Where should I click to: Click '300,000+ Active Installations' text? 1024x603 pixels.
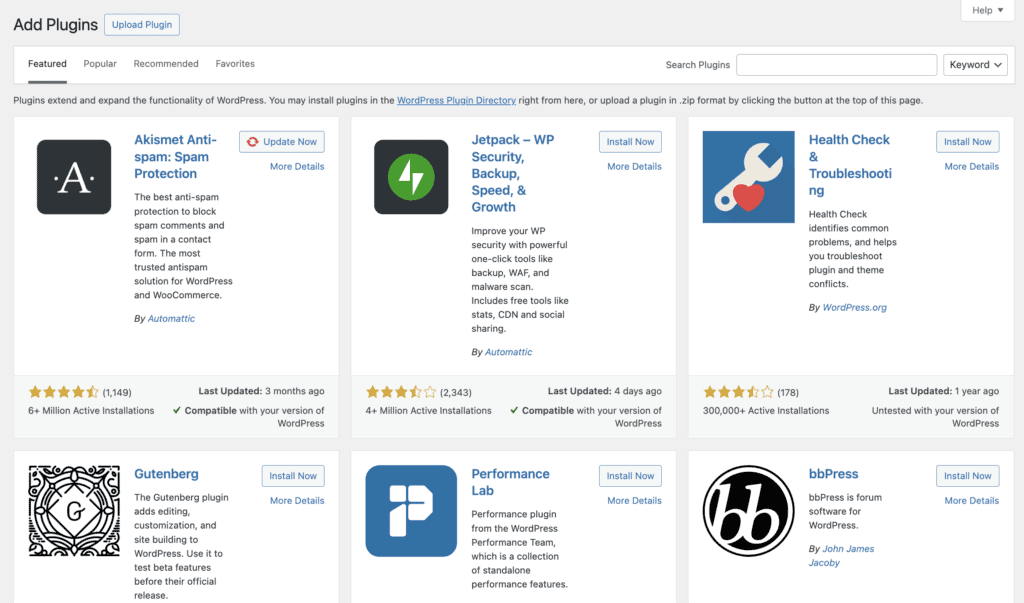pyautogui.click(x=766, y=411)
